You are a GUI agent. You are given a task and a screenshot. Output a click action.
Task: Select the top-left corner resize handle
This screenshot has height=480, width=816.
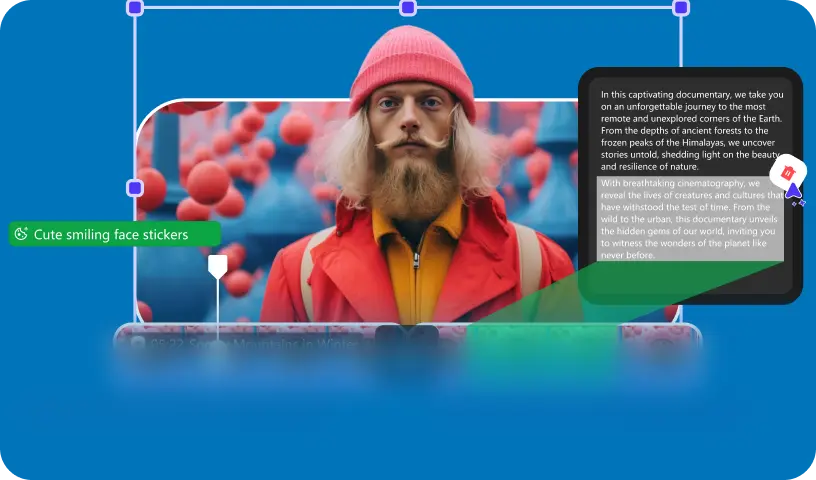tap(135, 8)
